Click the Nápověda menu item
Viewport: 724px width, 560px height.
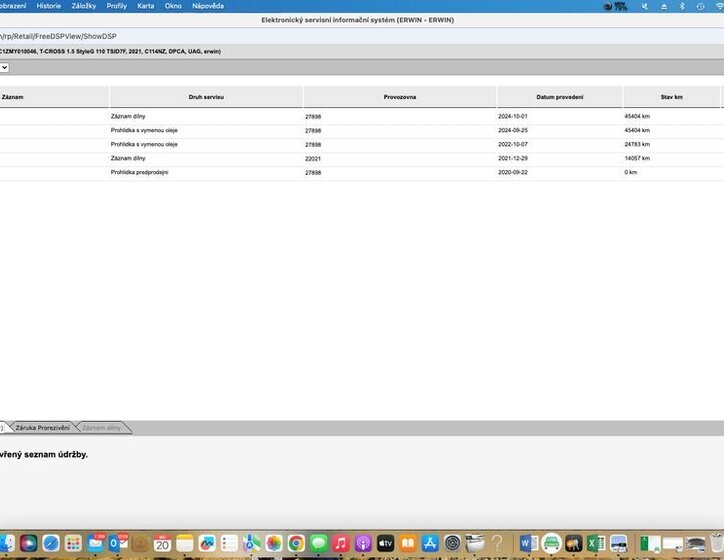pyautogui.click(x=208, y=6)
